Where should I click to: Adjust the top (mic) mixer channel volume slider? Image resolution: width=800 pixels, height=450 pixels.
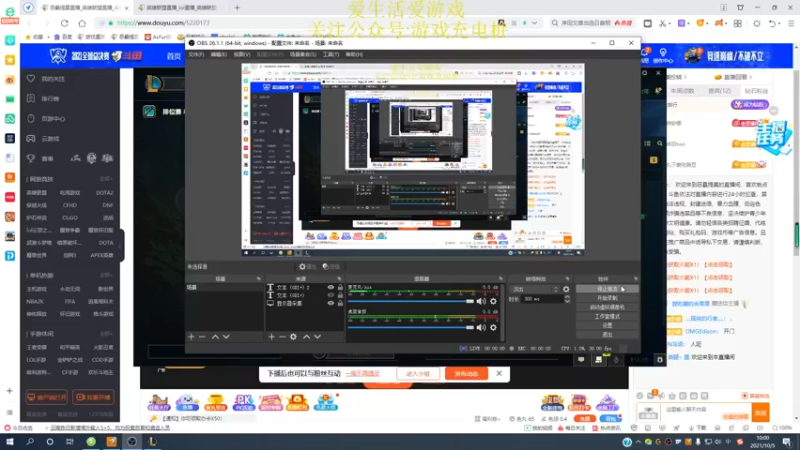(x=411, y=301)
